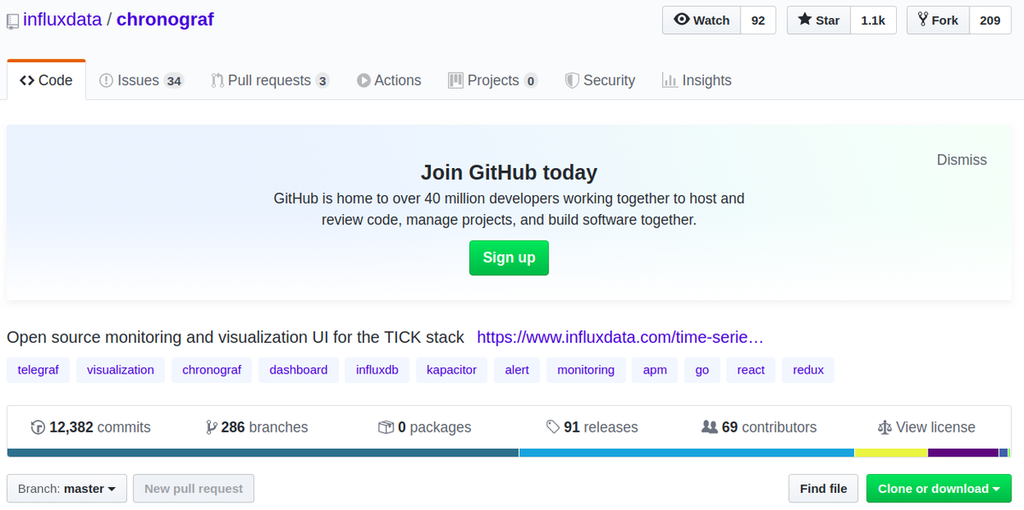Viewport: 1024px width, 510px height.
Task: Click the releases tag icon
Action: (x=552, y=428)
